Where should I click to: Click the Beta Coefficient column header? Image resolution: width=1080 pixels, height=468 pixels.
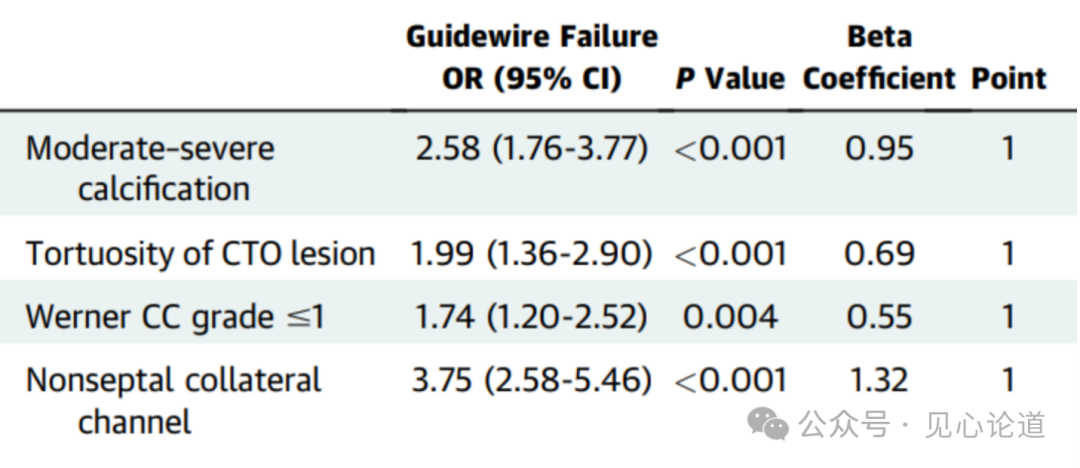click(879, 58)
